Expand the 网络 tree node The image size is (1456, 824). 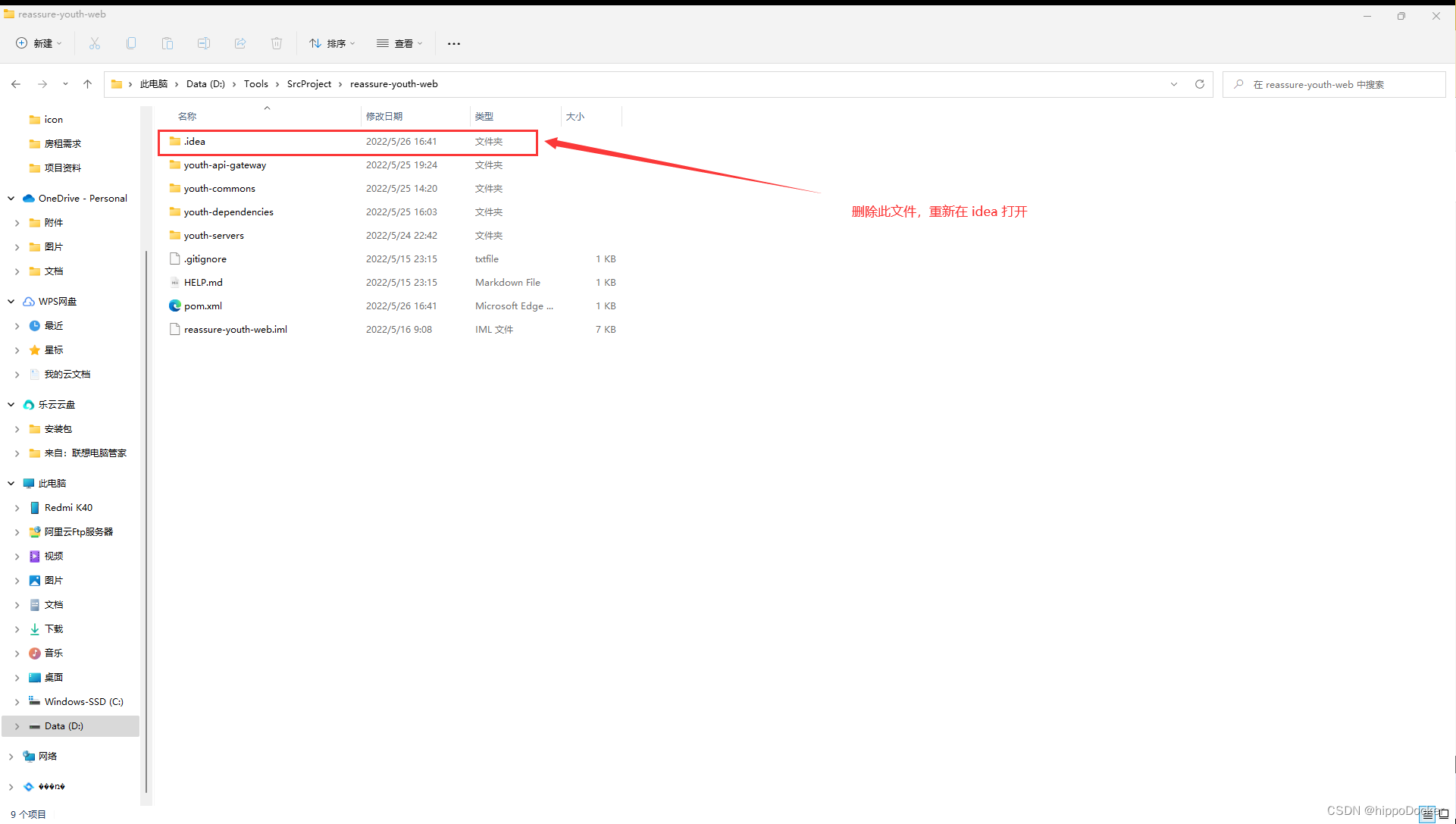tap(11, 756)
